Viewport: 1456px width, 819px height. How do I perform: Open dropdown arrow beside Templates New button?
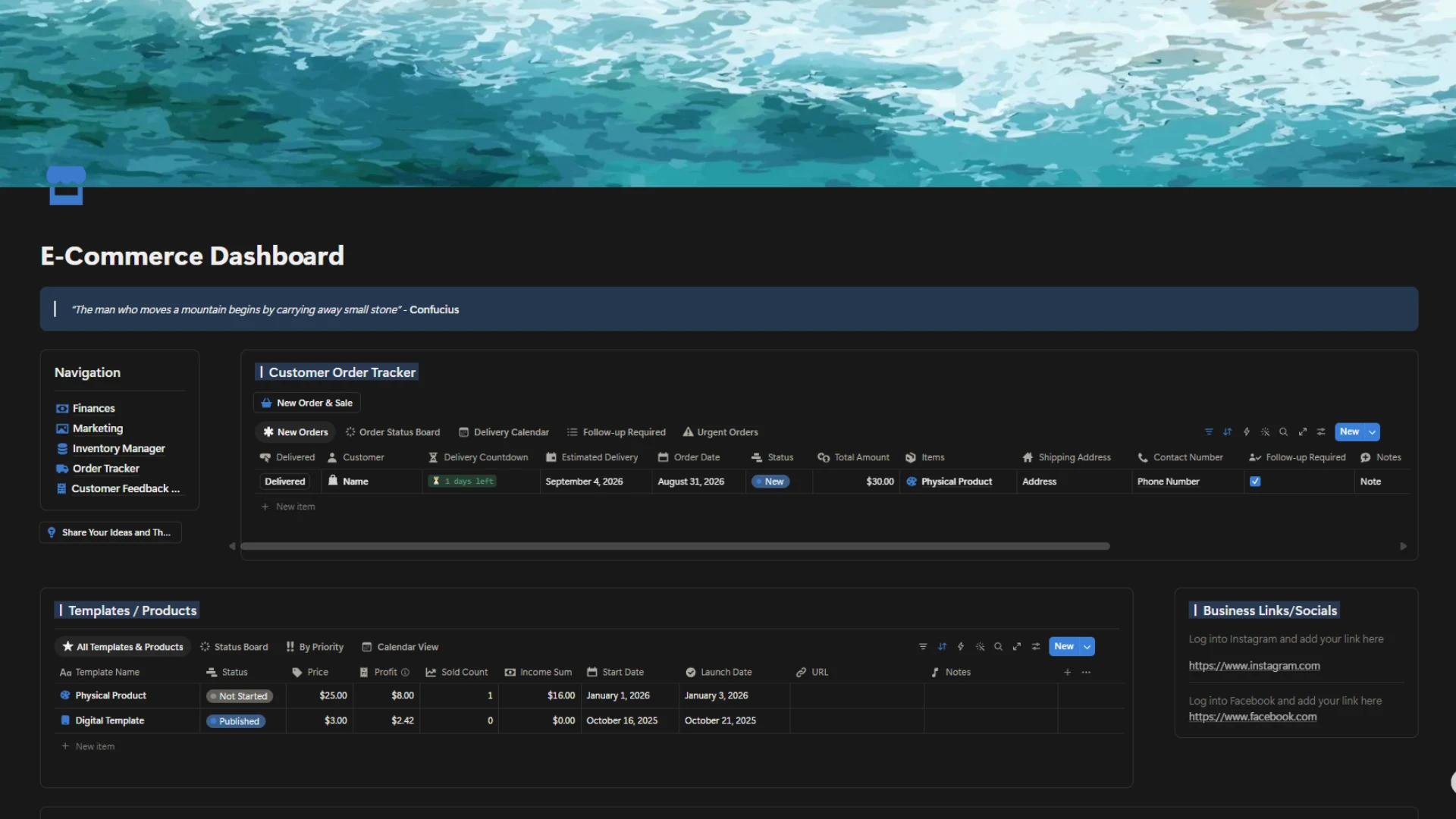click(x=1087, y=646)
